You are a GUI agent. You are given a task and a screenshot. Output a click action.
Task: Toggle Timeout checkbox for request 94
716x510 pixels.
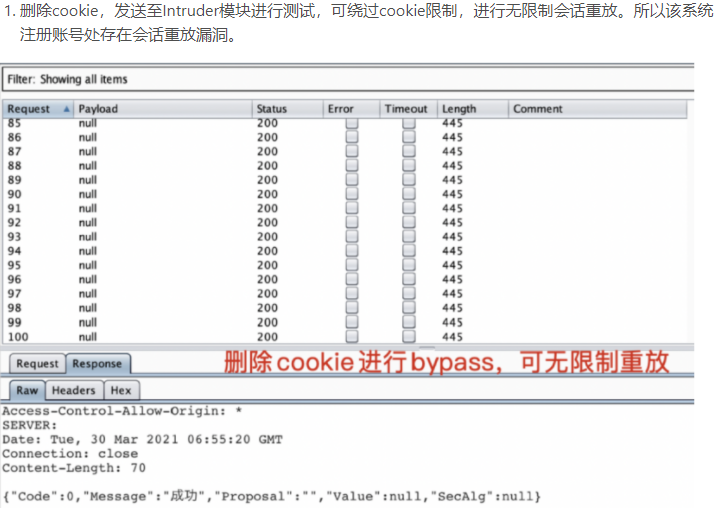409,251
